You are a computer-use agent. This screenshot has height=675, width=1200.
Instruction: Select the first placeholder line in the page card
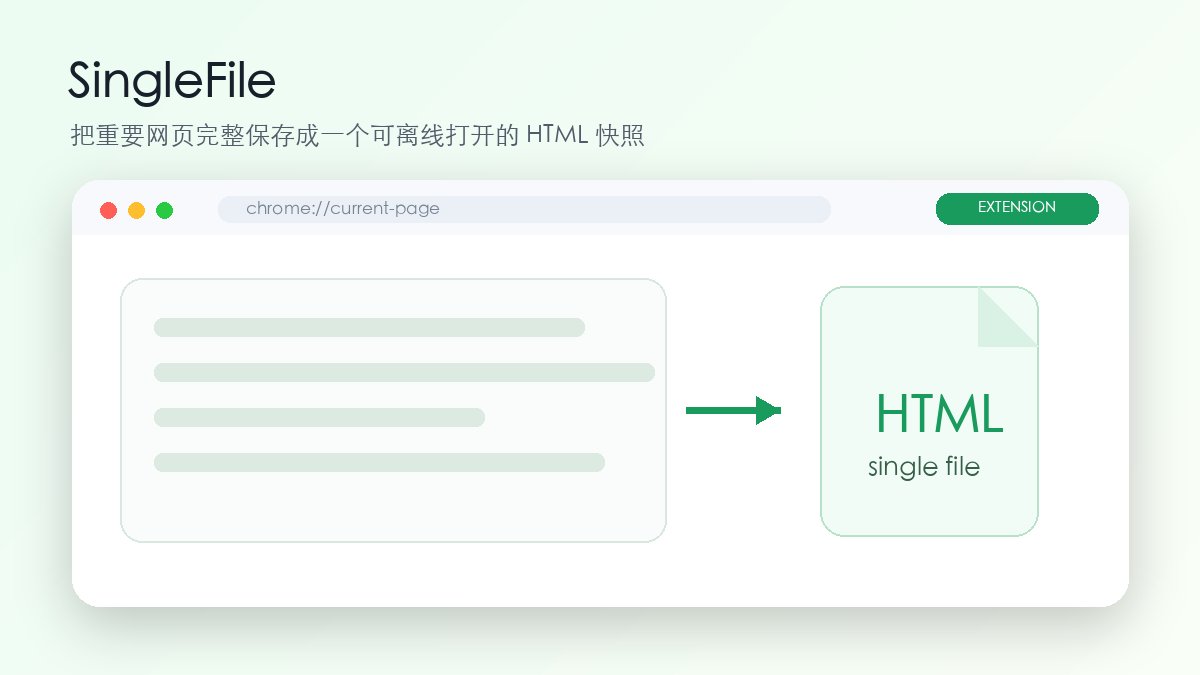point(369,327)
